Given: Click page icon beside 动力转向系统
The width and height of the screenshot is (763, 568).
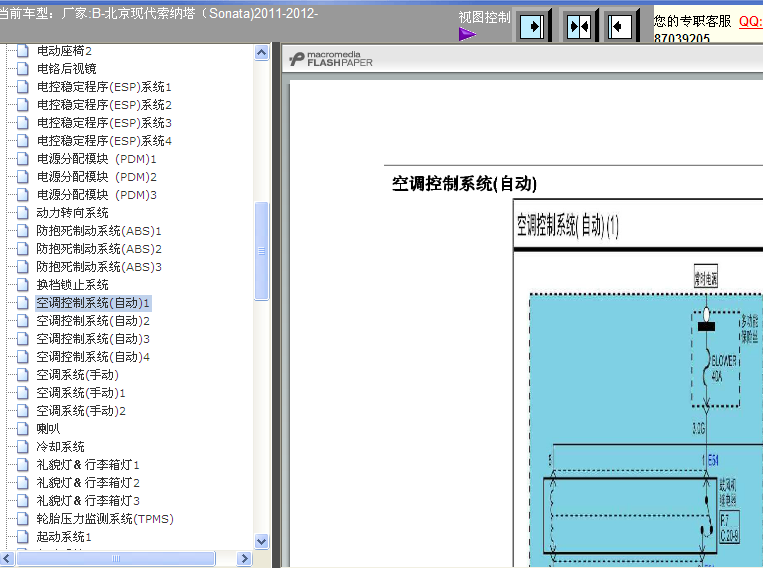Looking at the screenshot, I should [22, 213].
